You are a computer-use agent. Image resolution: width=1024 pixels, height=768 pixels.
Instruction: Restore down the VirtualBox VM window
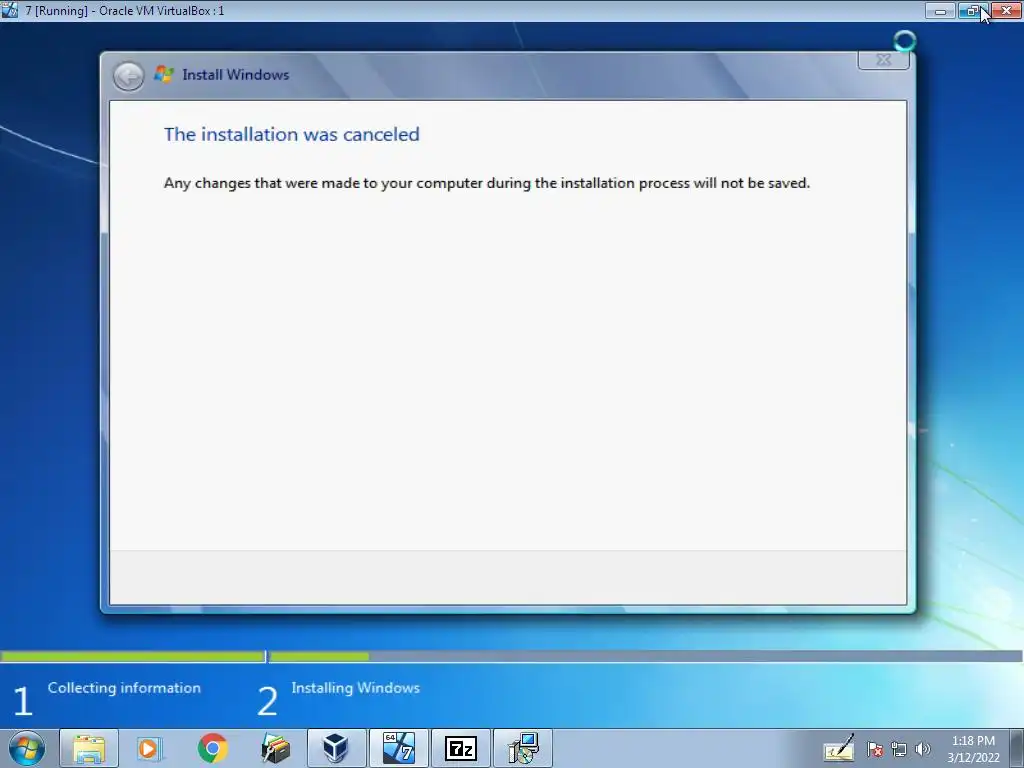pos(973,10)
